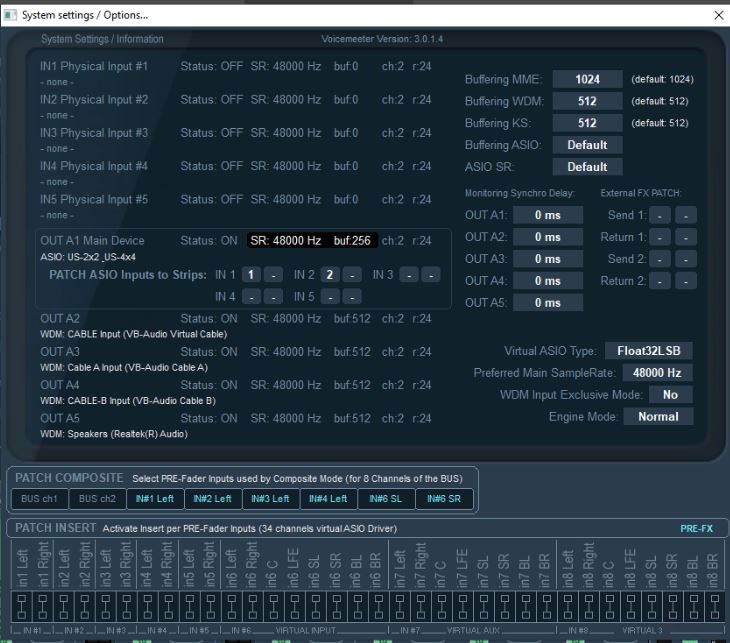The width and height of the screenshot is (730, 643).
Task: Click IN#6 SL composite patch button
Action: (x=386, y=499)
